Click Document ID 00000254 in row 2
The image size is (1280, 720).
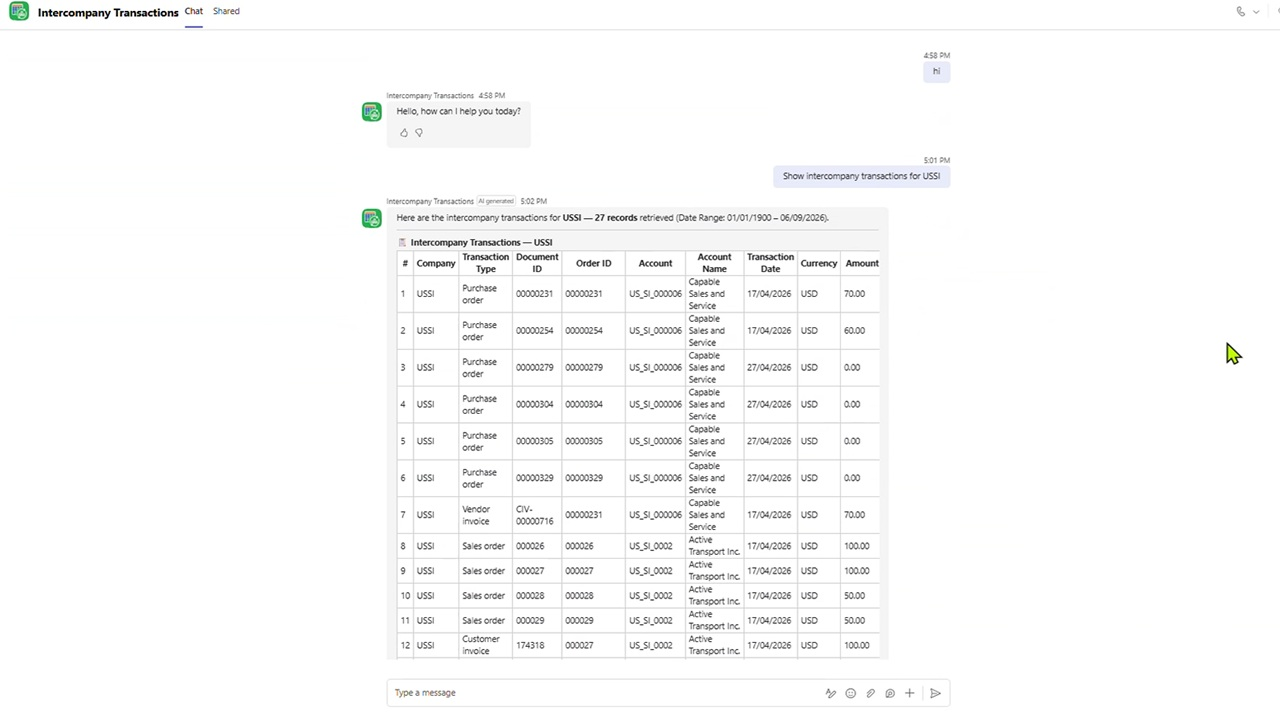click(534, 331)
